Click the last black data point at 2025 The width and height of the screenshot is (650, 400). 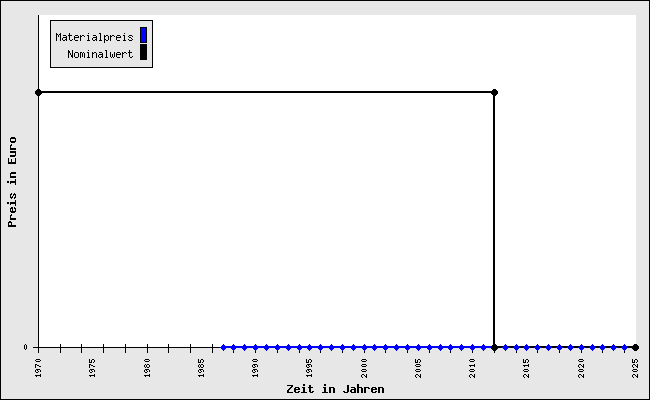[635, 347]
